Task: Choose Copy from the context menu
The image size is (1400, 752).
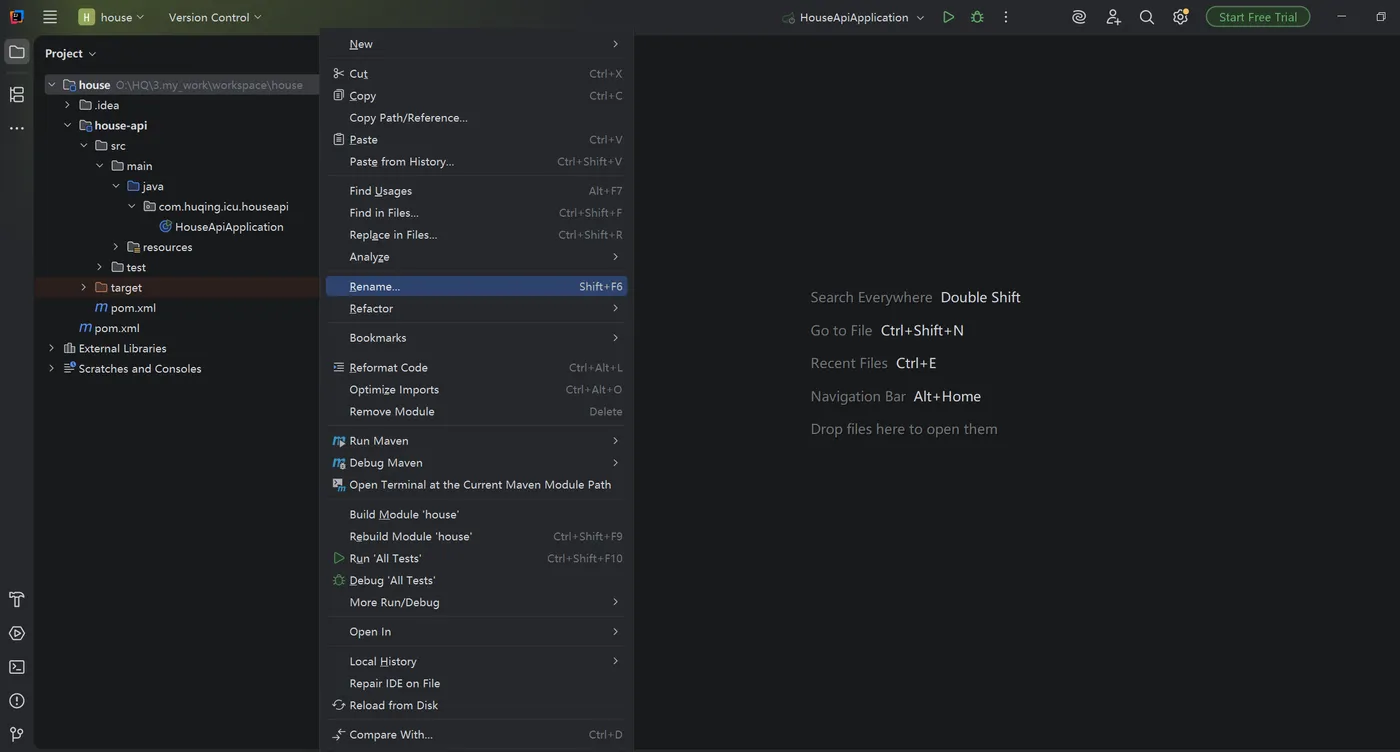Action: coord(476,96)
